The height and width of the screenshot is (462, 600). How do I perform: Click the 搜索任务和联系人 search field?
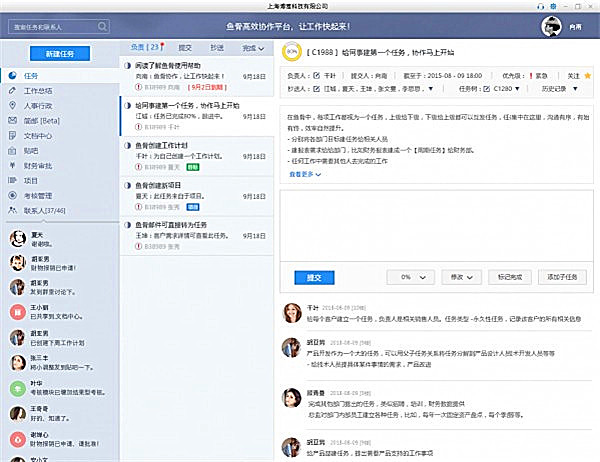click(57, 27)
